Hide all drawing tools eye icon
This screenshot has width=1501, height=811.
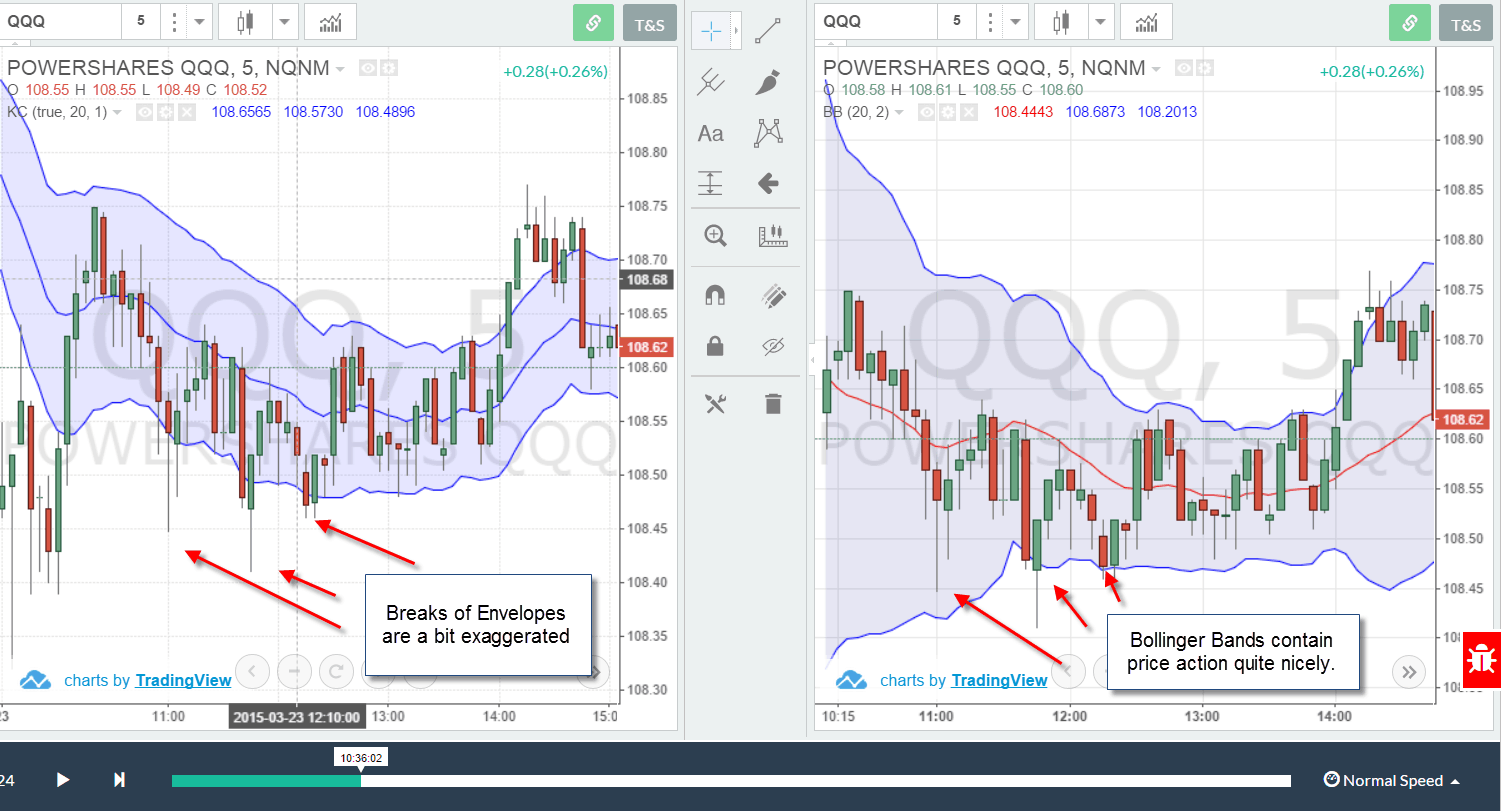point(773,346)
